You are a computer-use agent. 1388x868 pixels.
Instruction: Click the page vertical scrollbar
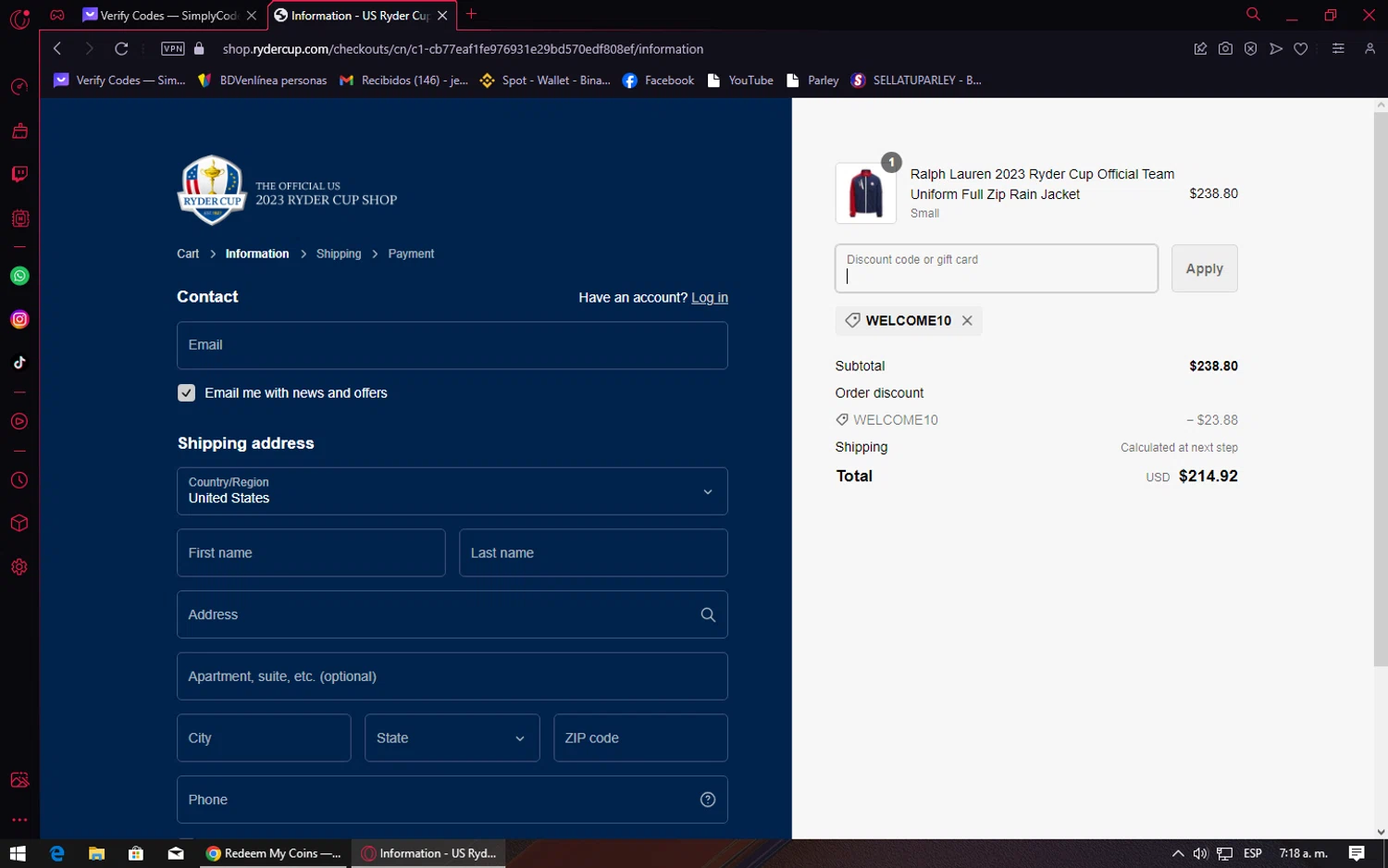(1381, 389)
